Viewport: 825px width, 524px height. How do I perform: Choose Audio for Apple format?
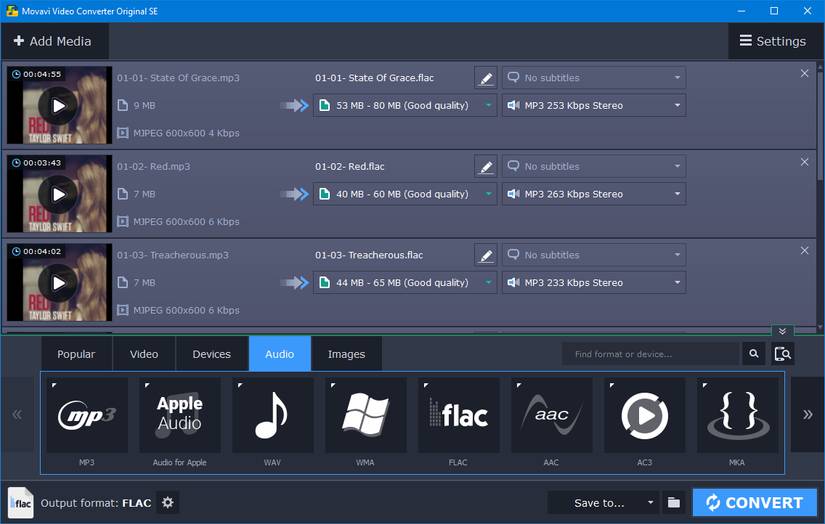point(180,415)
